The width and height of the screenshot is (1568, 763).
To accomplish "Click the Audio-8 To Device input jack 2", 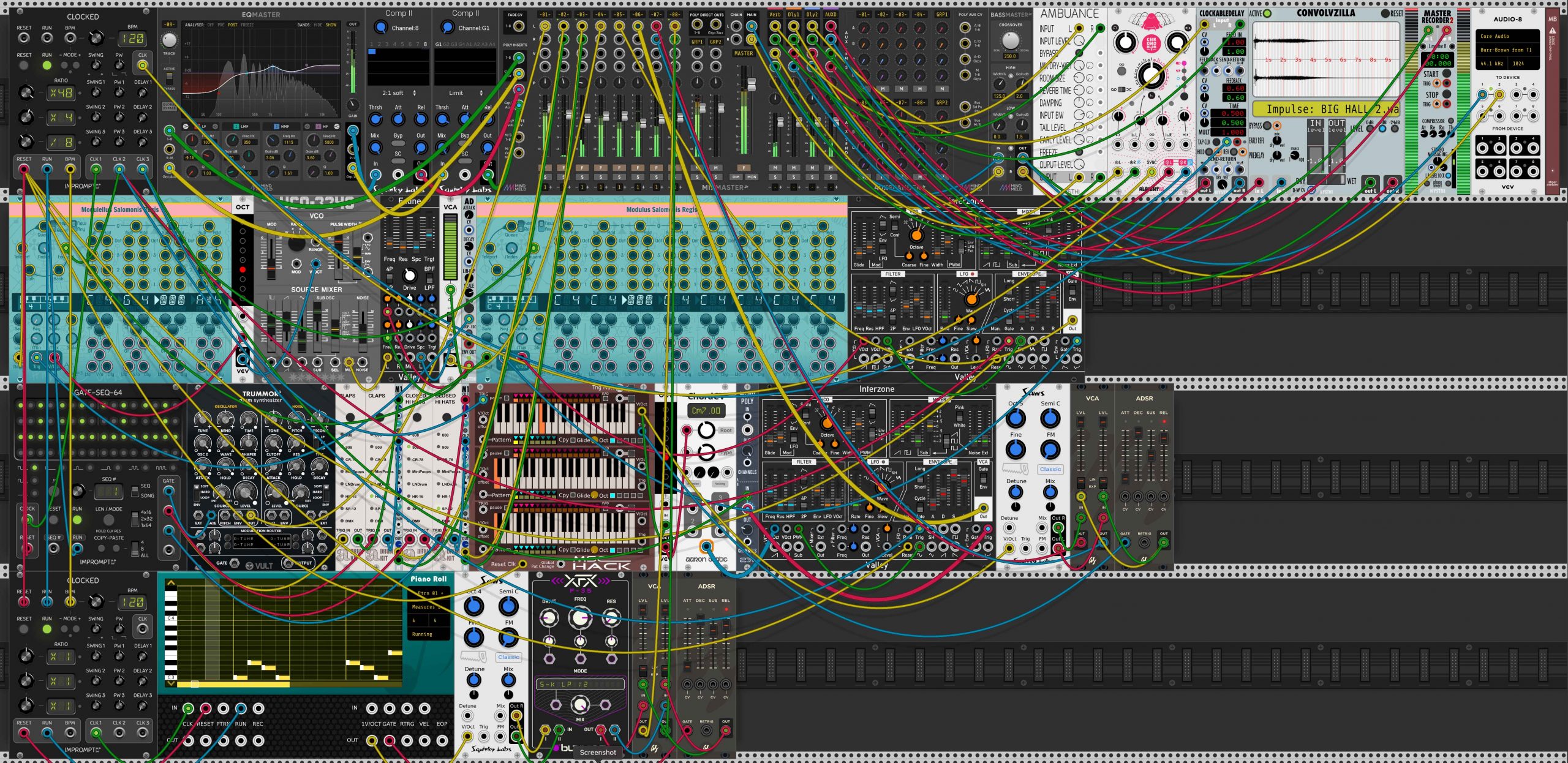I will point(1499,95).
